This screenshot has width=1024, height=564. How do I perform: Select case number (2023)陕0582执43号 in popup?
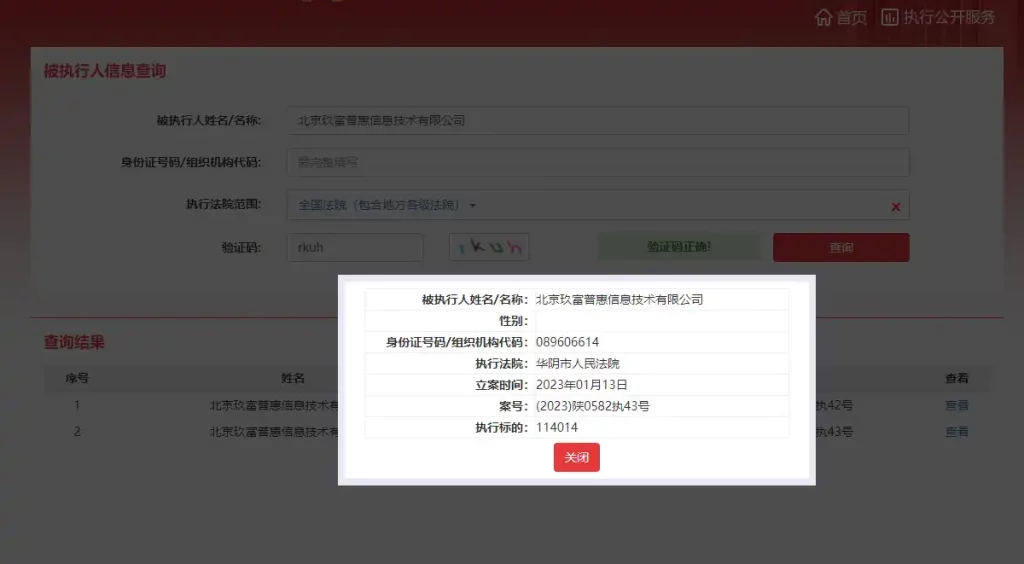pos(593,406)
